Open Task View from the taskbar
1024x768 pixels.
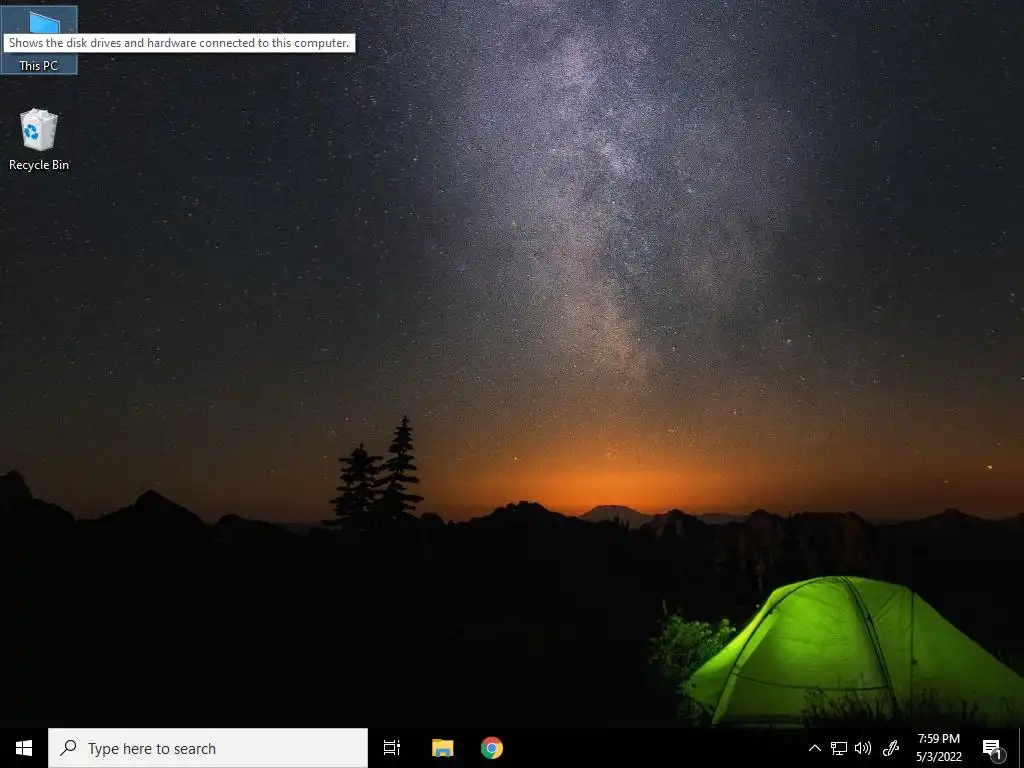pos(392,748)
